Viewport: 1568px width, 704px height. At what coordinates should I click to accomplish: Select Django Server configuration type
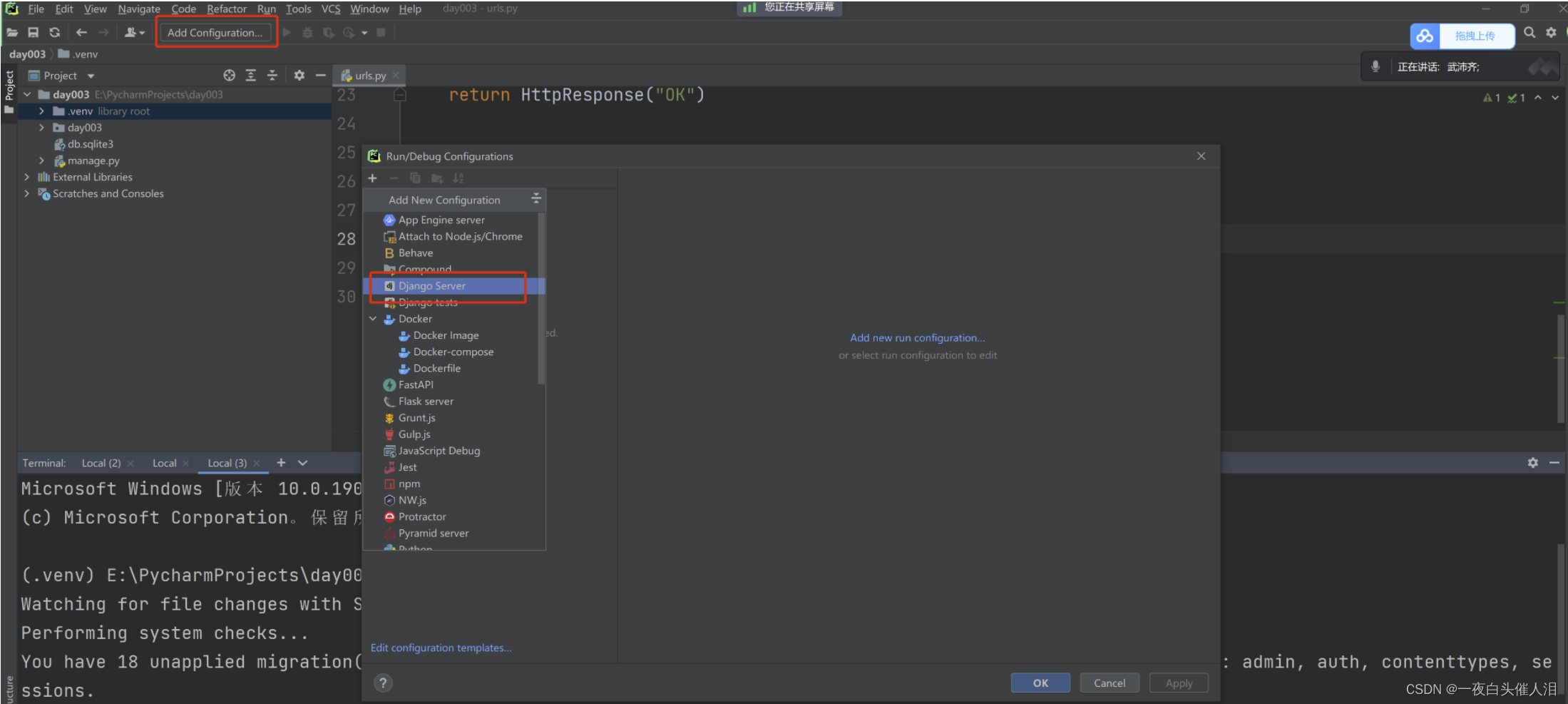tap(454, 286)
